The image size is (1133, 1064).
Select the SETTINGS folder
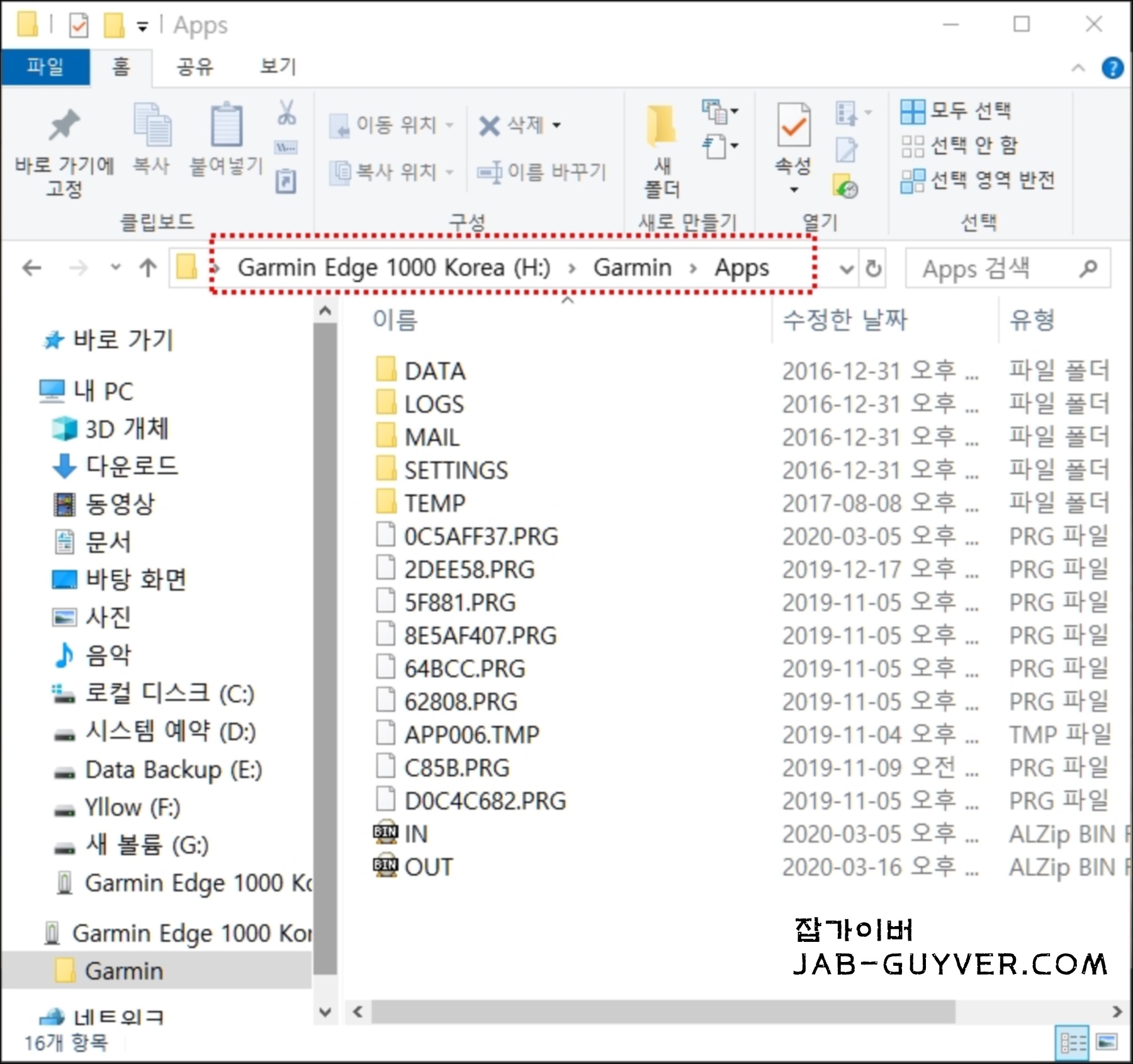point(442,470)
